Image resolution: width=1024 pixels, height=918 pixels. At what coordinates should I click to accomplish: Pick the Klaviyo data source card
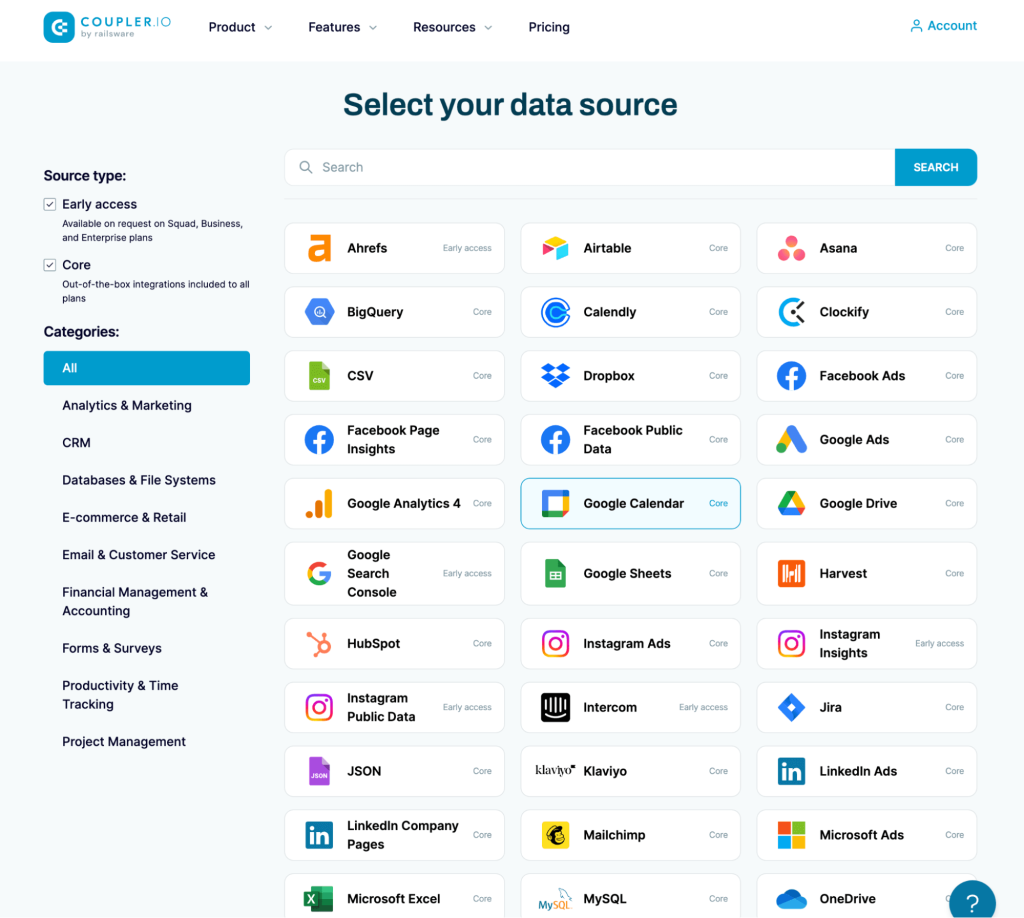point(631,771)
